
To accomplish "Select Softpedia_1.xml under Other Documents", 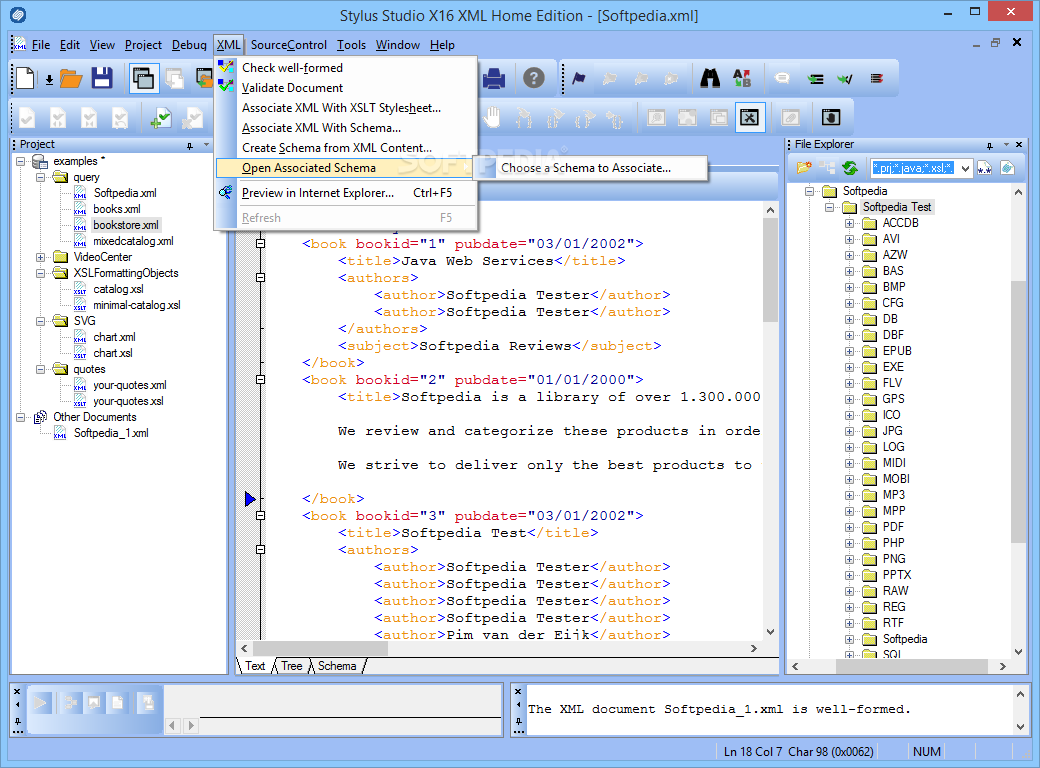I will click(111, 433).
